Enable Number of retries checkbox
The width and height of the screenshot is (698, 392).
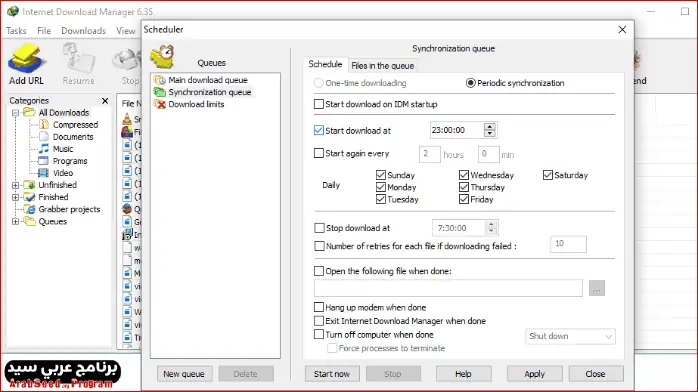[x=319, y=246]
